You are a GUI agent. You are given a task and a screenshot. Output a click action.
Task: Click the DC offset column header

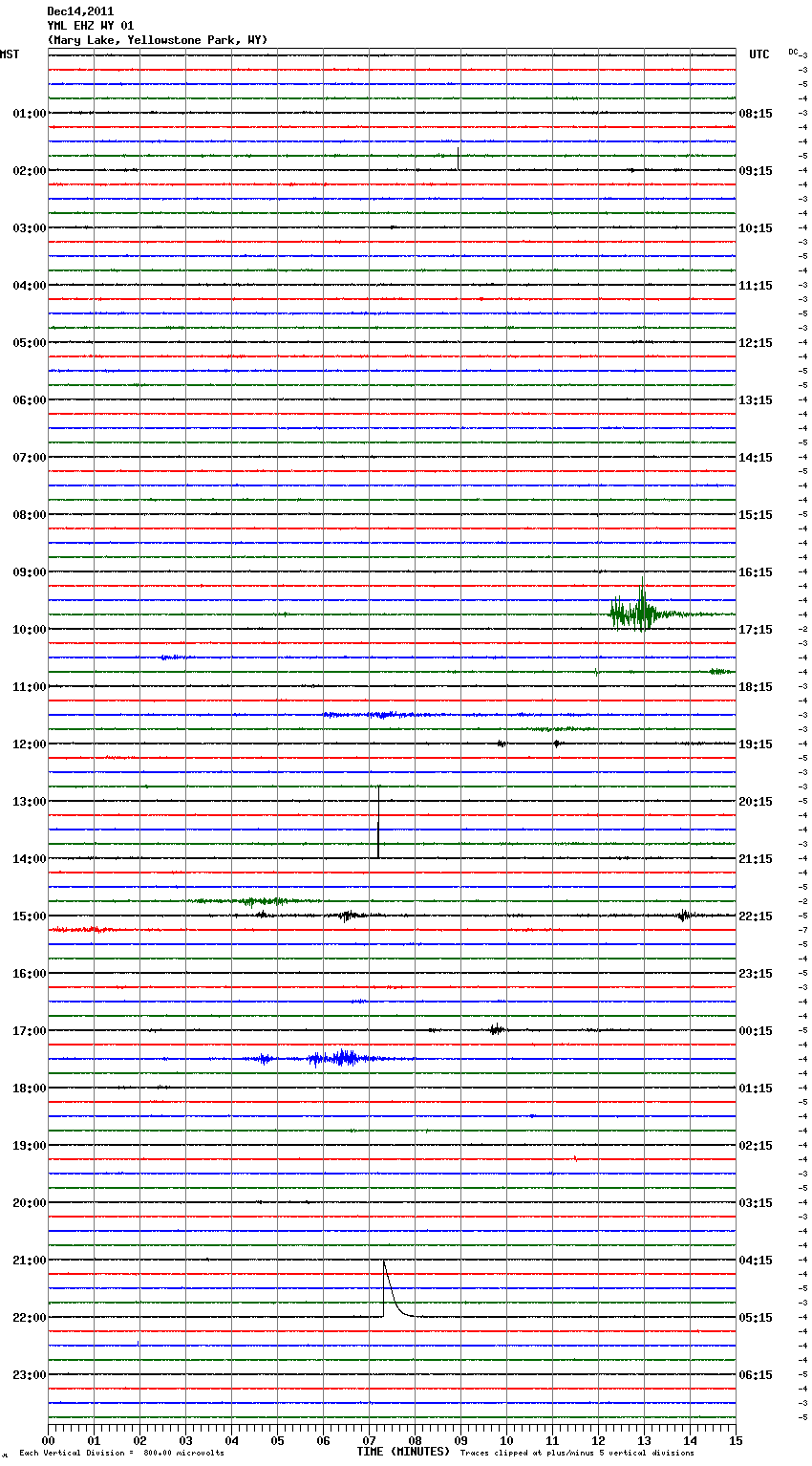pos(793,52)
